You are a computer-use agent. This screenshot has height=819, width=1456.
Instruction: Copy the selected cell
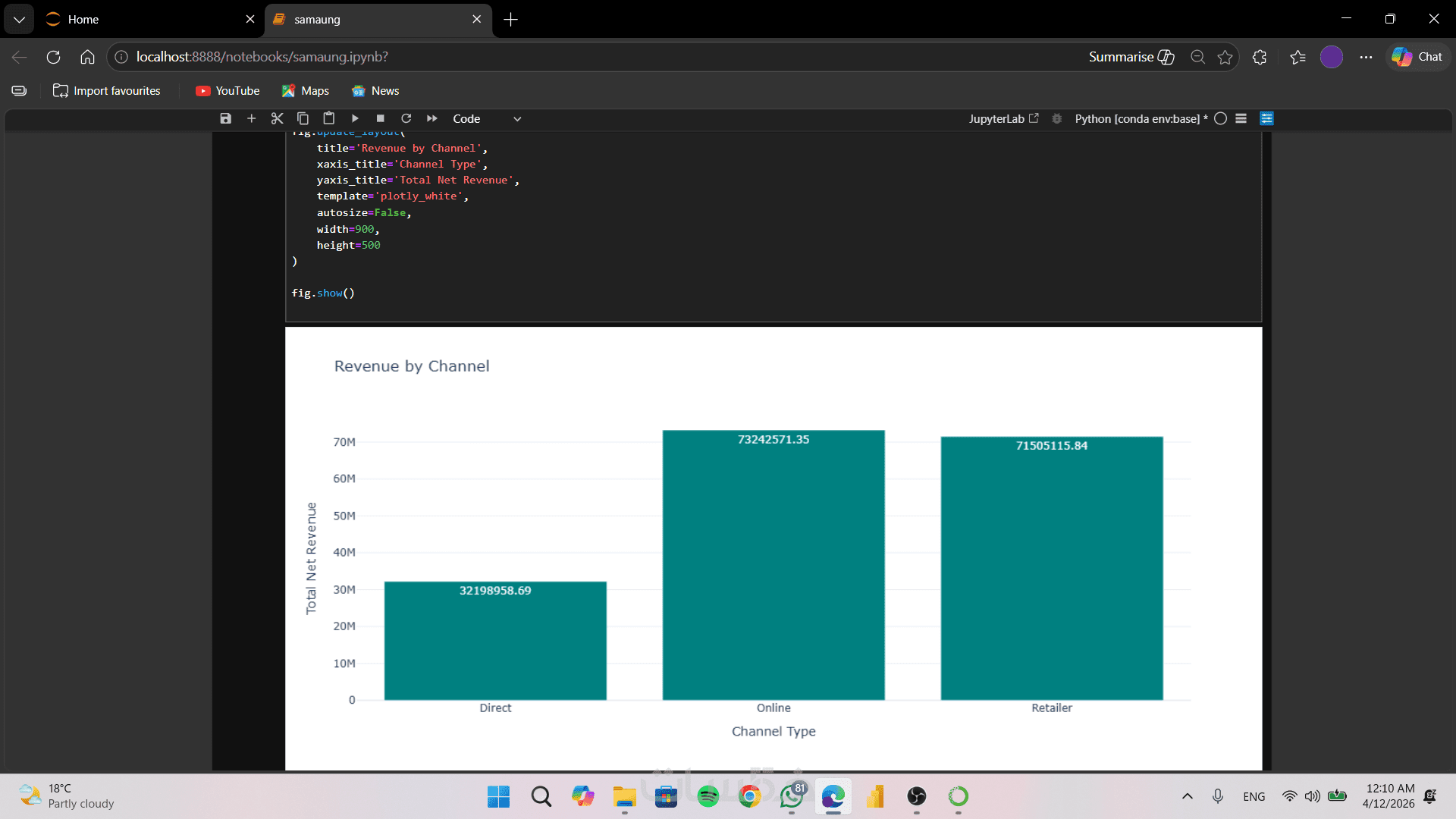[x=303, y=118]
